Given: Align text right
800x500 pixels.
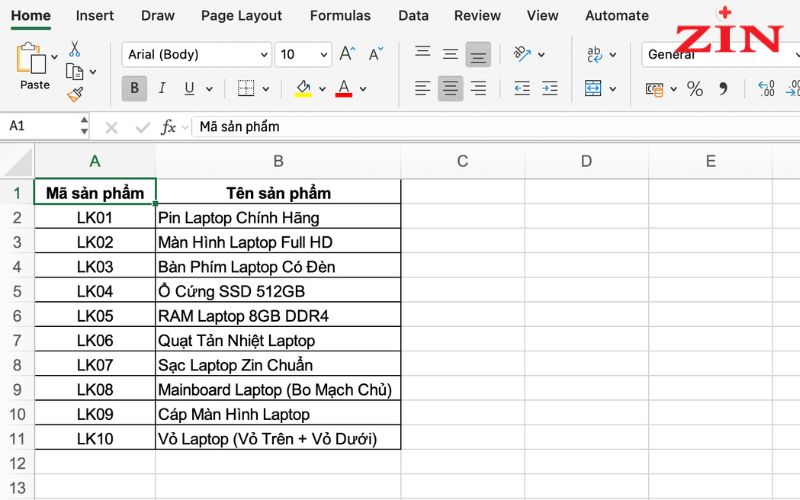Looking at the screenshot, I should coord(478,88).
